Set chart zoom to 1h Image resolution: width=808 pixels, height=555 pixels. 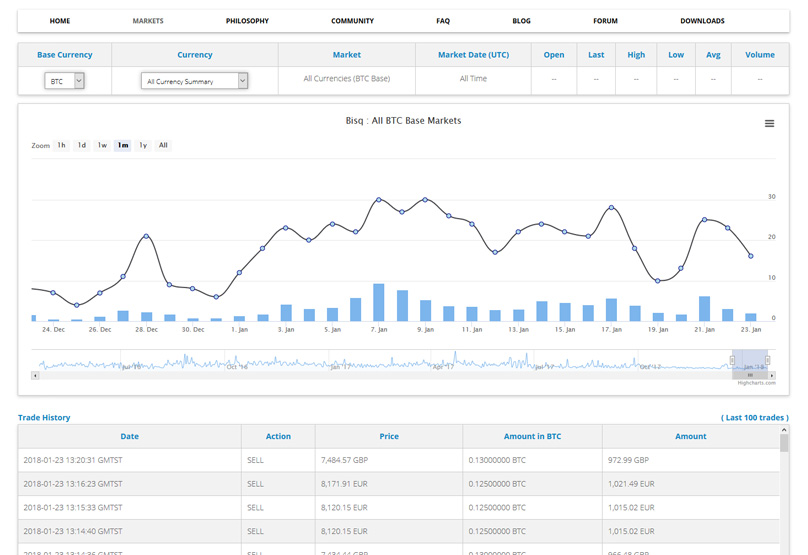61,145
